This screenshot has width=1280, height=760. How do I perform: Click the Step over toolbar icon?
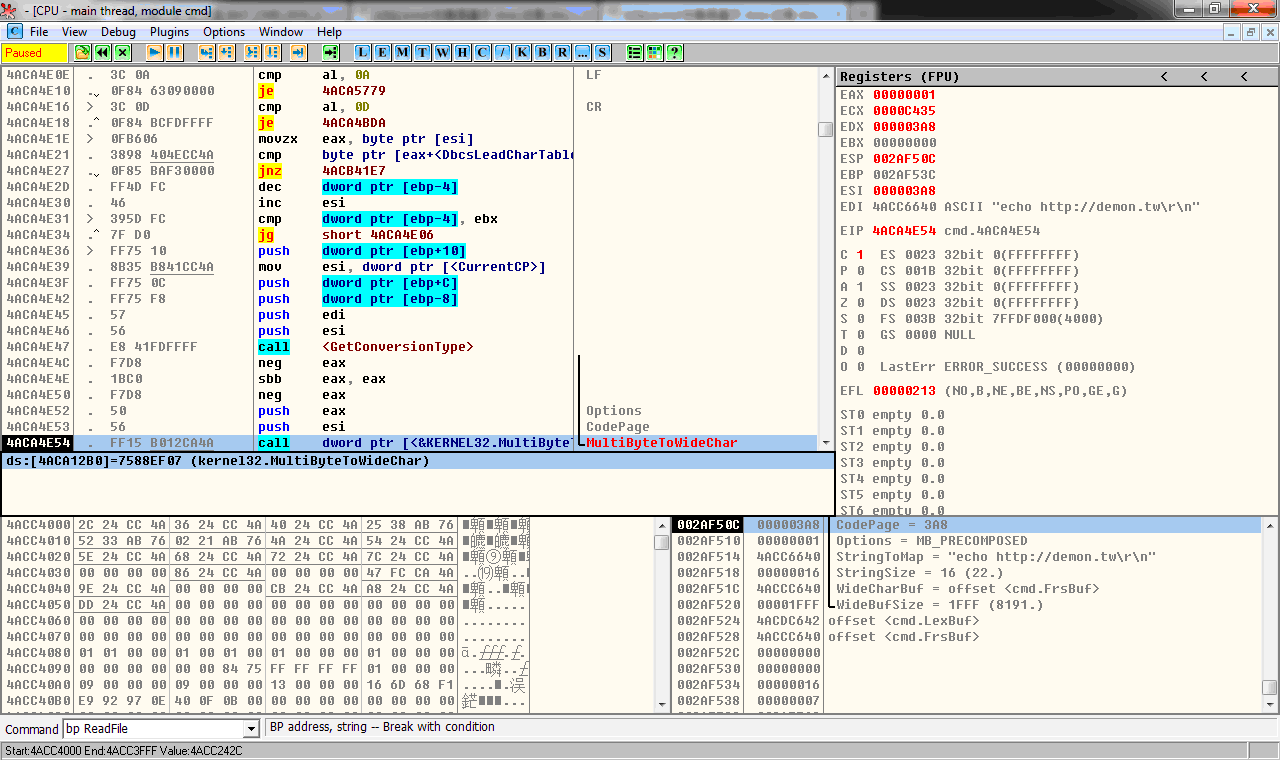coord(227,52)
